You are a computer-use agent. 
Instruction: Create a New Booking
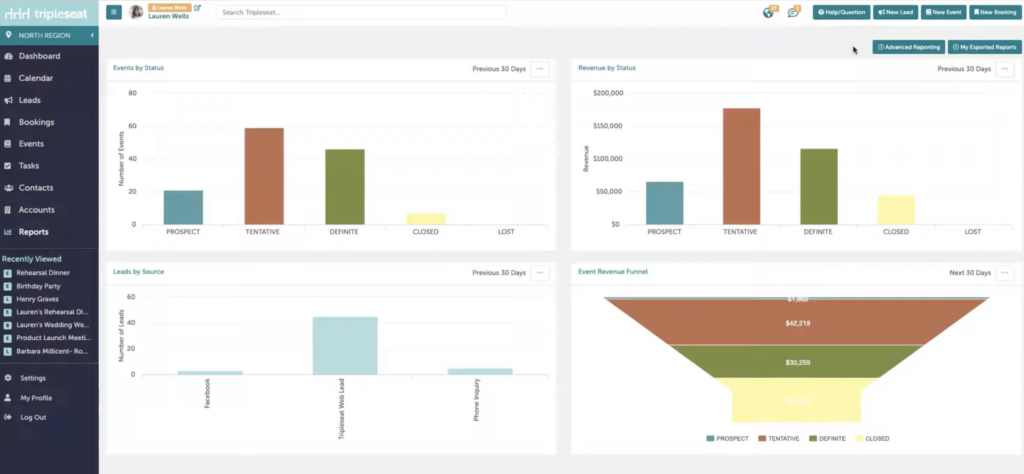coord(995,12)
